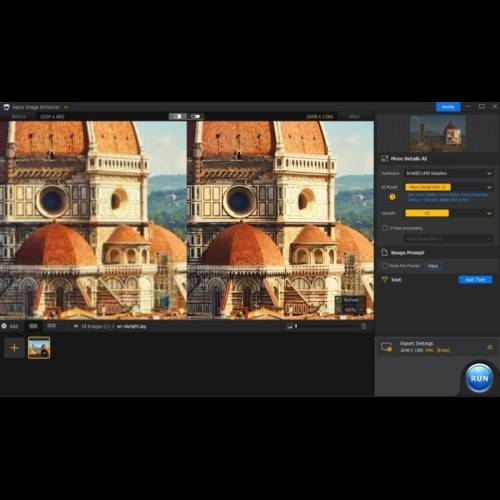The width and height of the screenshot is (500, 500).
Task: Click the large plus add-image tile
Action: tap(14, 348)
